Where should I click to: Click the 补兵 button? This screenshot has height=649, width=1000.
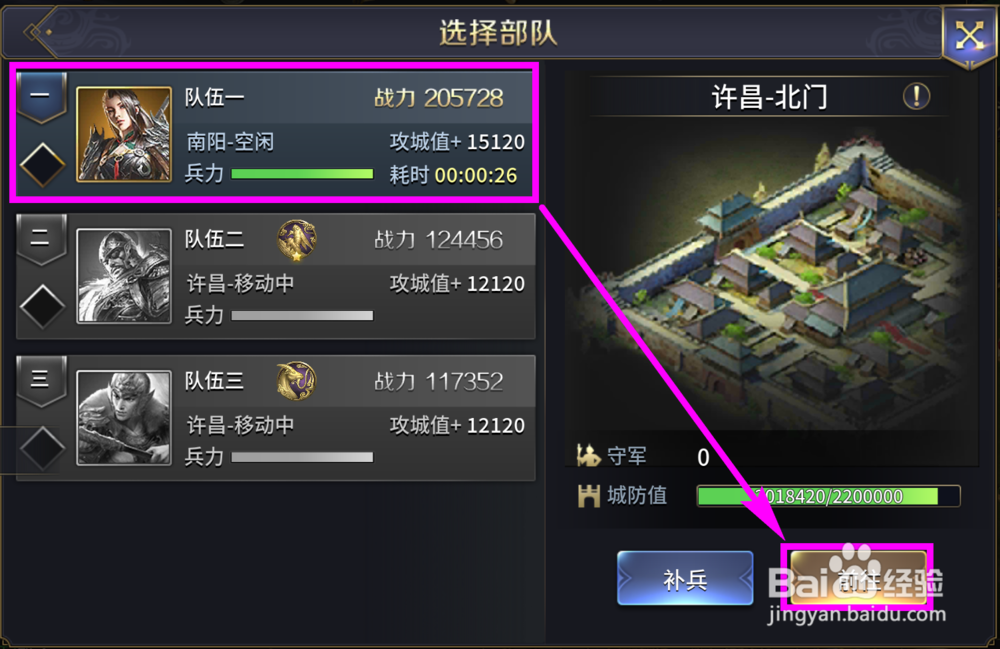pos(685,578)
